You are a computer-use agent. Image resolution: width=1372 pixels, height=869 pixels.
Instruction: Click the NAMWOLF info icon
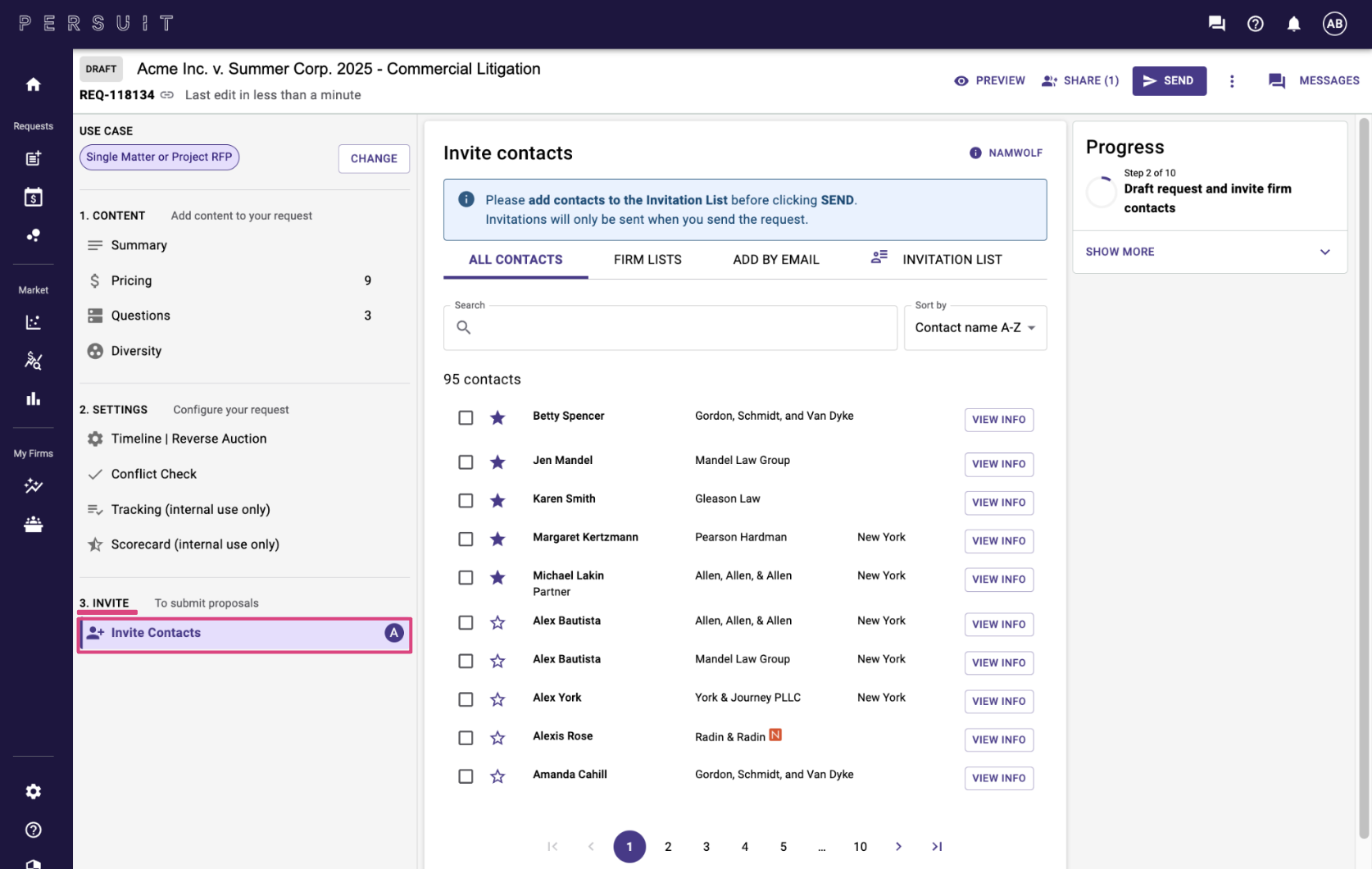pos(975,153)
